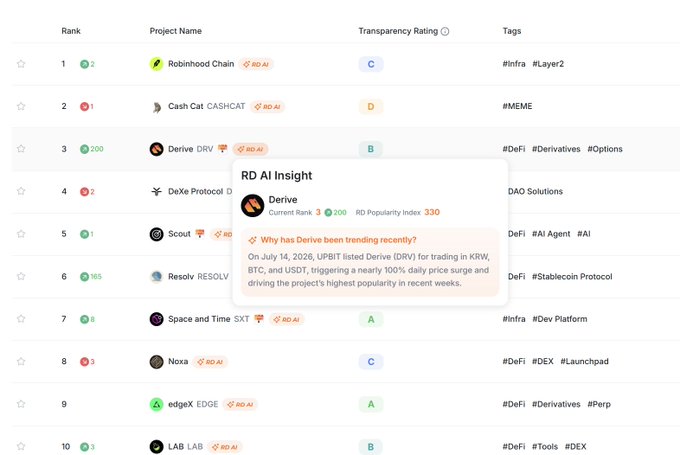Click the Cash Cat logo icon
Image resolution: width=680 pixels, height=455 pixels.
click(157, 106)
